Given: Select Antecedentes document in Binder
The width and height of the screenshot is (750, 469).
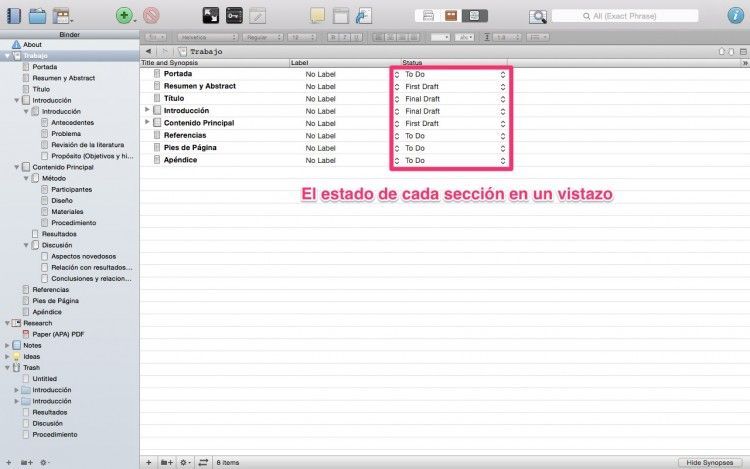Looking at the screenshot, I should click(73, 122).
